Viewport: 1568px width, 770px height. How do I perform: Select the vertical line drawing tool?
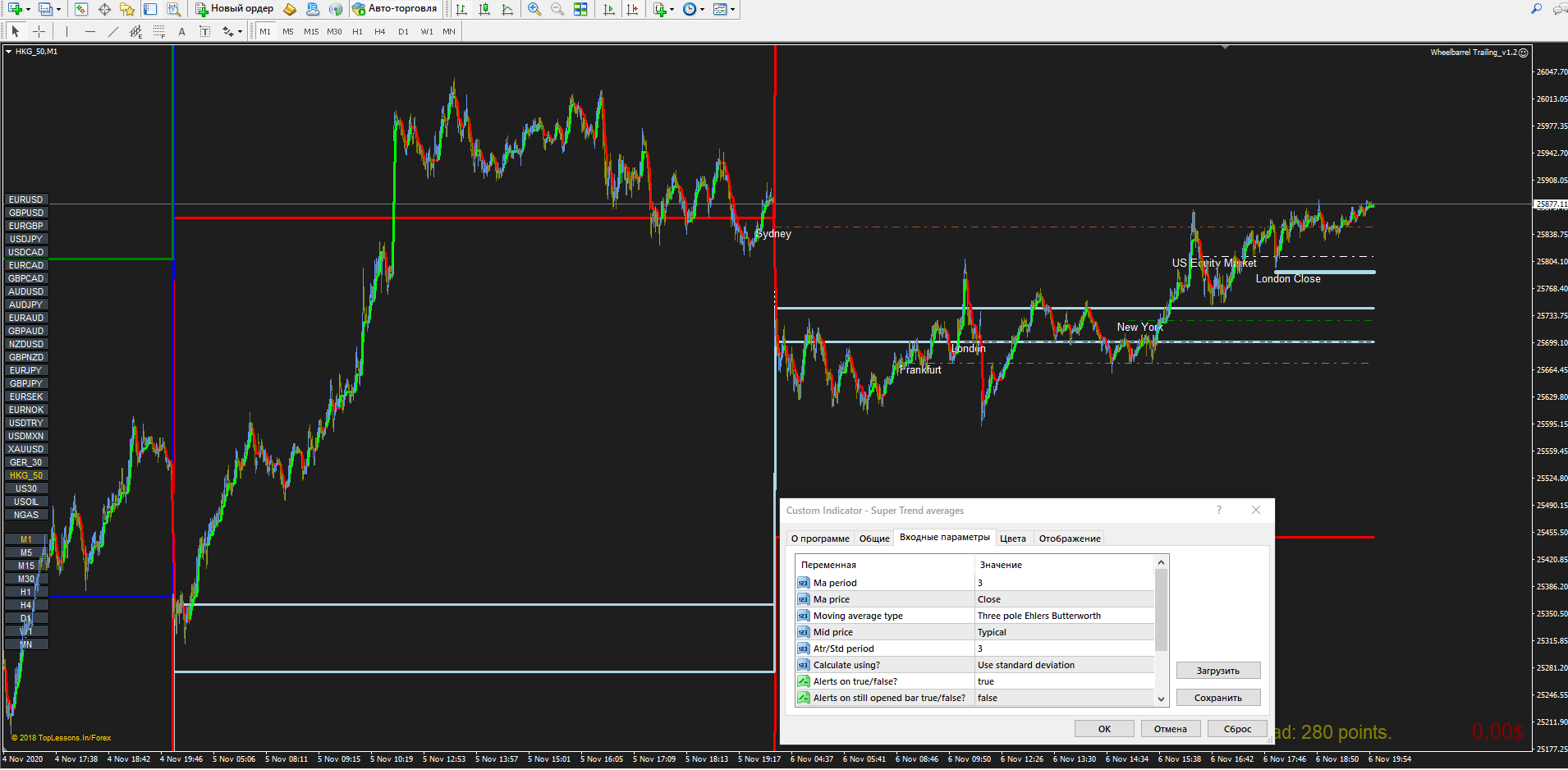coord(67,31)
